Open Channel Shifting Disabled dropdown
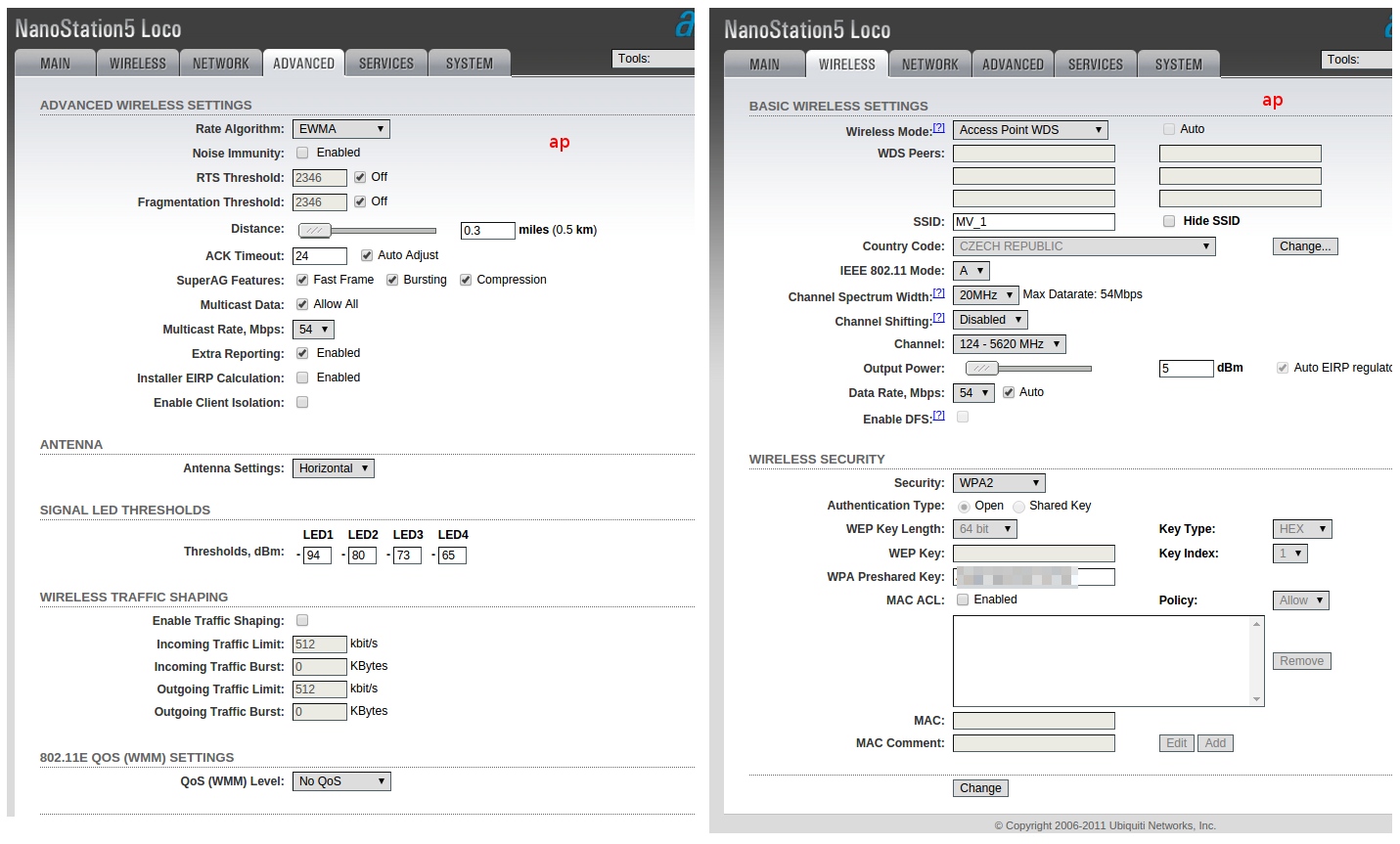1400x844 pixels. (990, 320)
